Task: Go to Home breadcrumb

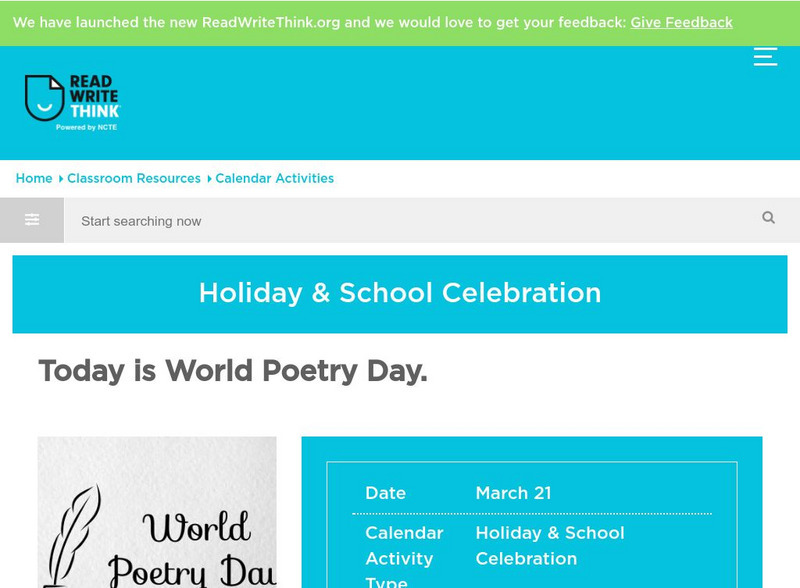Action: [34, 178]
